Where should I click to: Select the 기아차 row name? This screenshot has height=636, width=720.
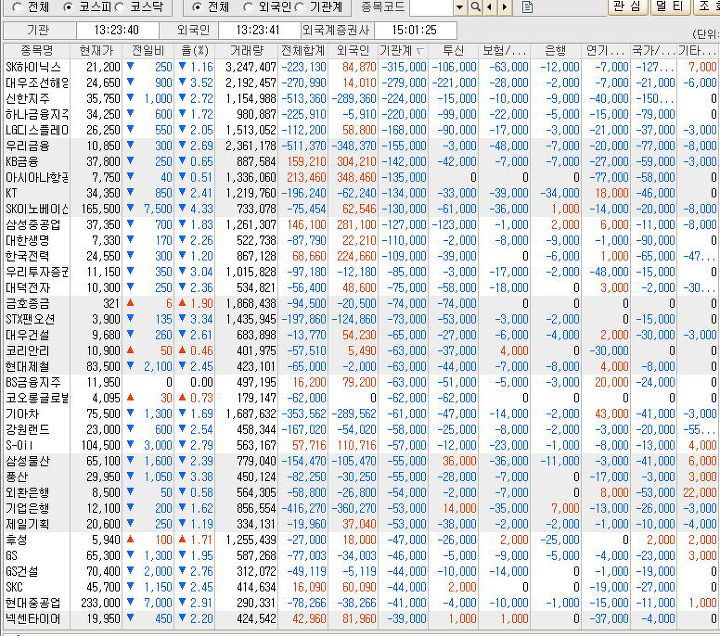coord(22,414)
